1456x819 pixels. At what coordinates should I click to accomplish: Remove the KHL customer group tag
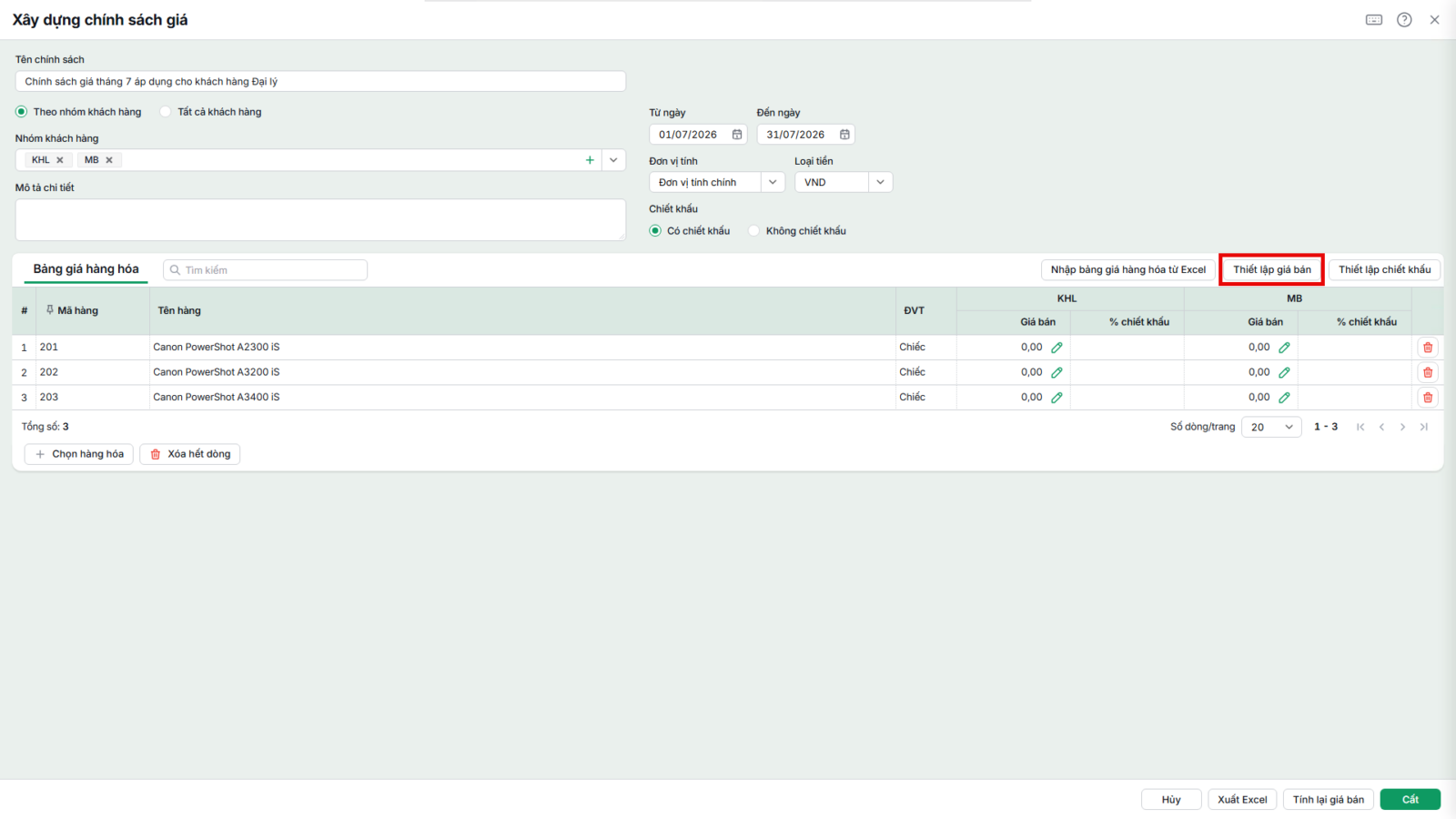tap(60, 160)
